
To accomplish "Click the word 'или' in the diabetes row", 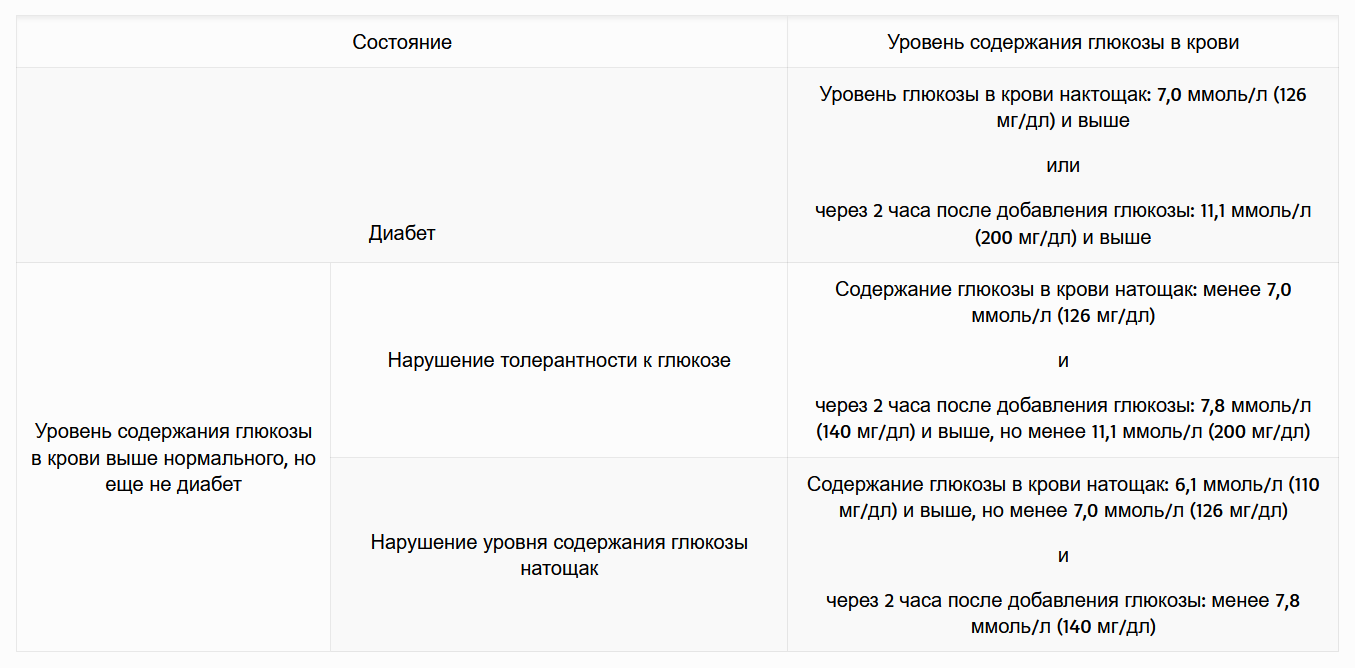I will pyautogui.click(x=1063, y=166).
